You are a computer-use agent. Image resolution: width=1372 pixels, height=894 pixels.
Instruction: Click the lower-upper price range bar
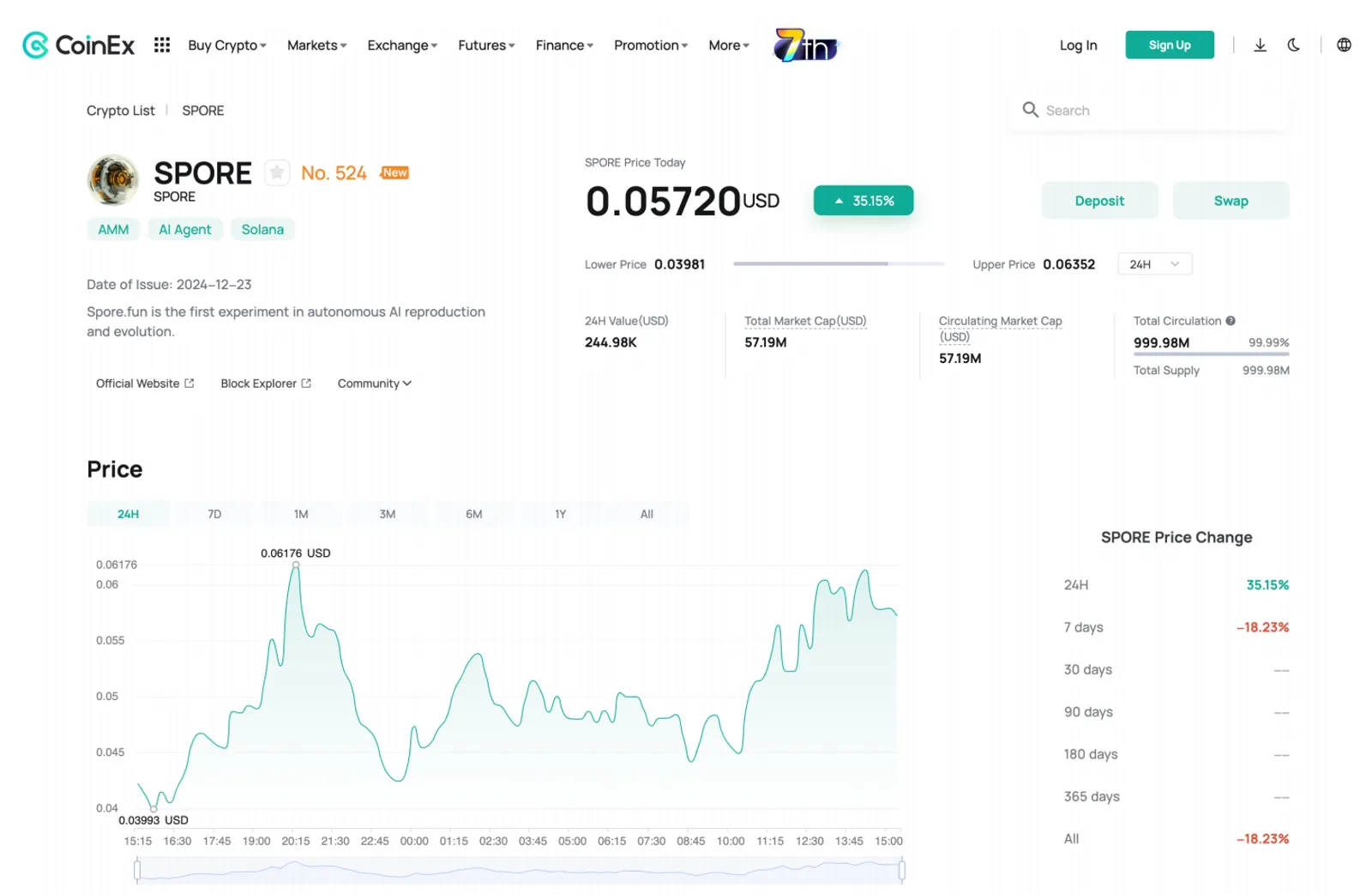pos(839,264)
